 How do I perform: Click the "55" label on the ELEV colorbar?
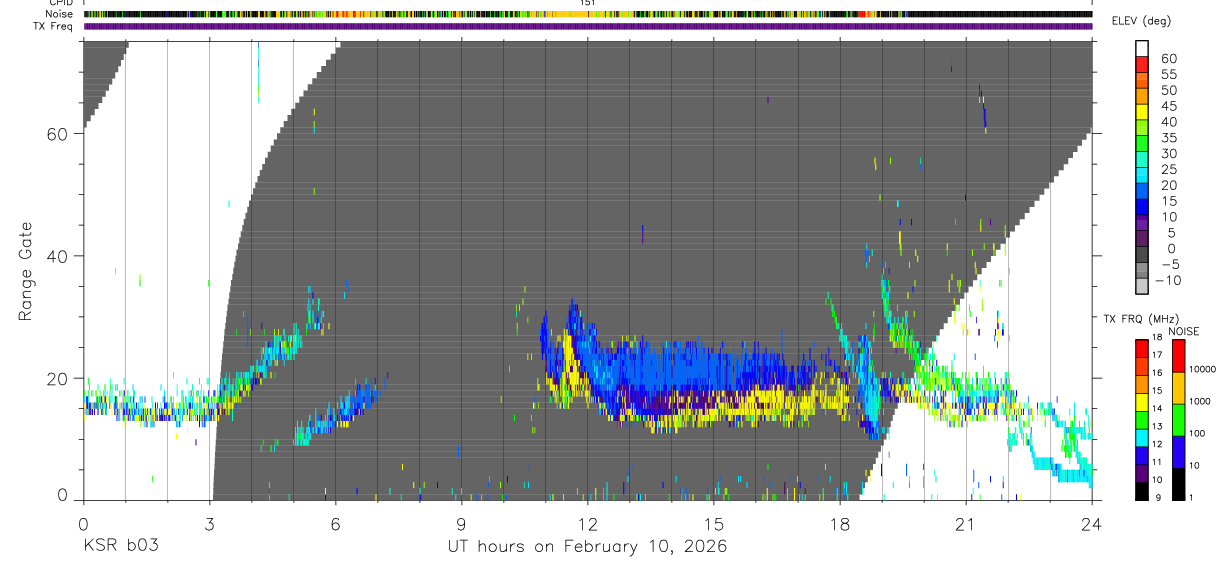(x=1168, y=74)
